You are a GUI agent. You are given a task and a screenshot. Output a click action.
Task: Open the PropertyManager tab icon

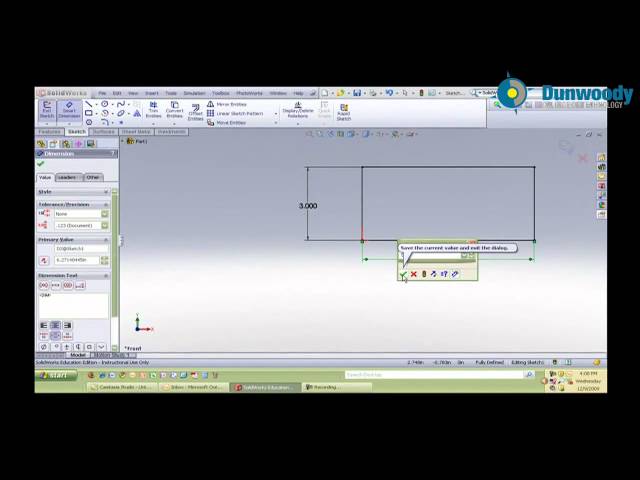click(53, 144)
